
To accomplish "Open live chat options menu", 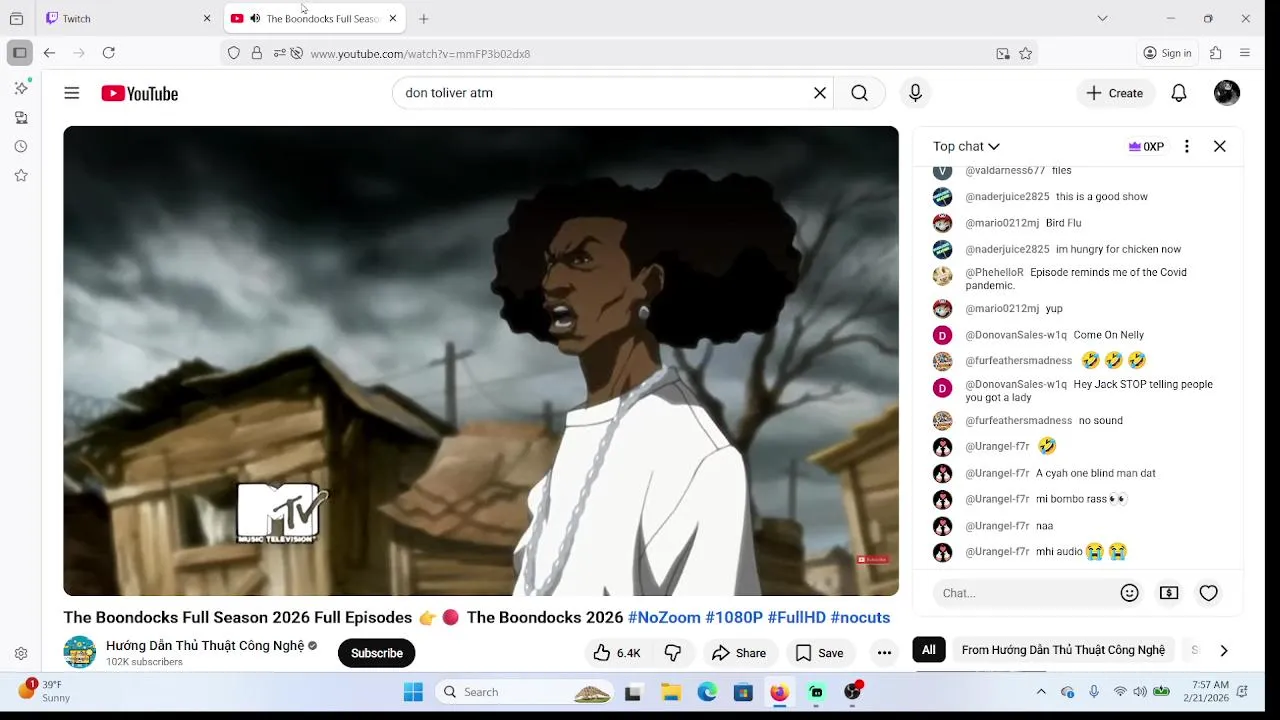I will click(1187, 146).
